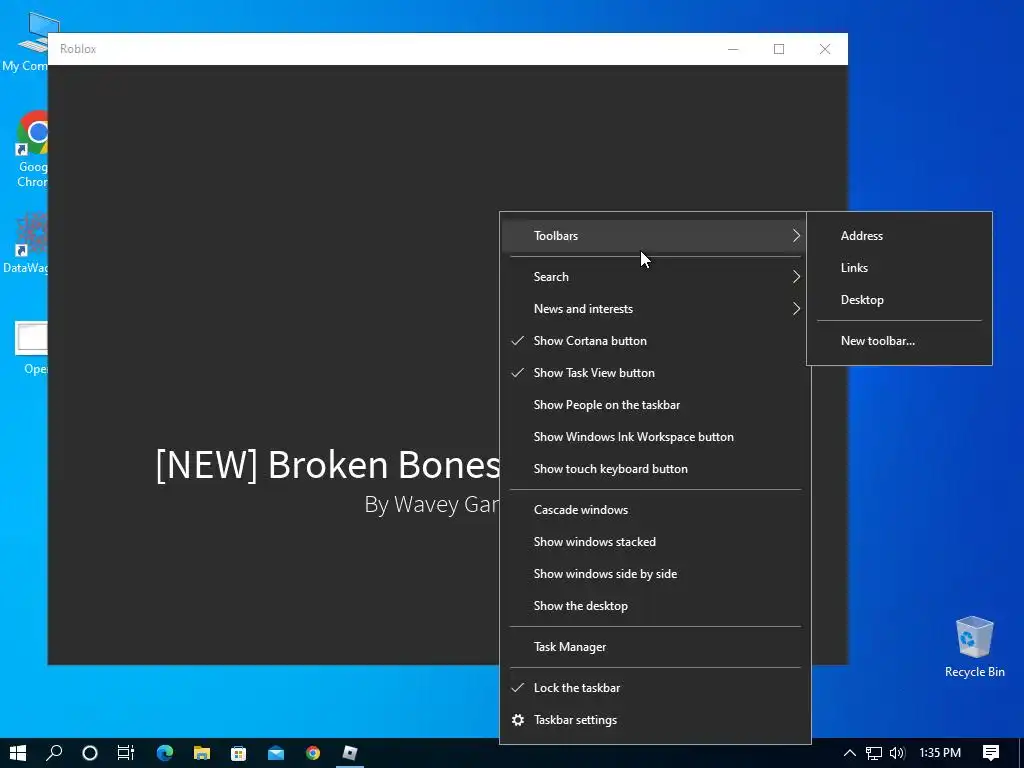Open the Mail app from the taskbar
Image resolution: width=1024 pixels, height=768 pixels.
pos(276,753)
